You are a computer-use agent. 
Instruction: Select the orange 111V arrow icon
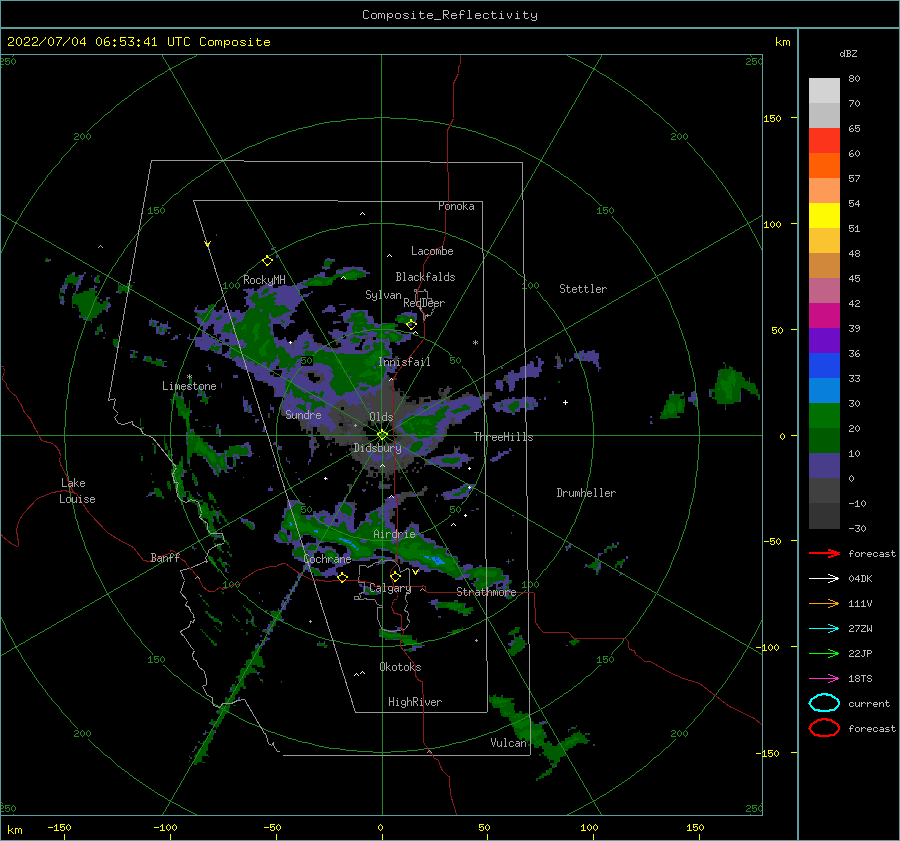point(824,603)
